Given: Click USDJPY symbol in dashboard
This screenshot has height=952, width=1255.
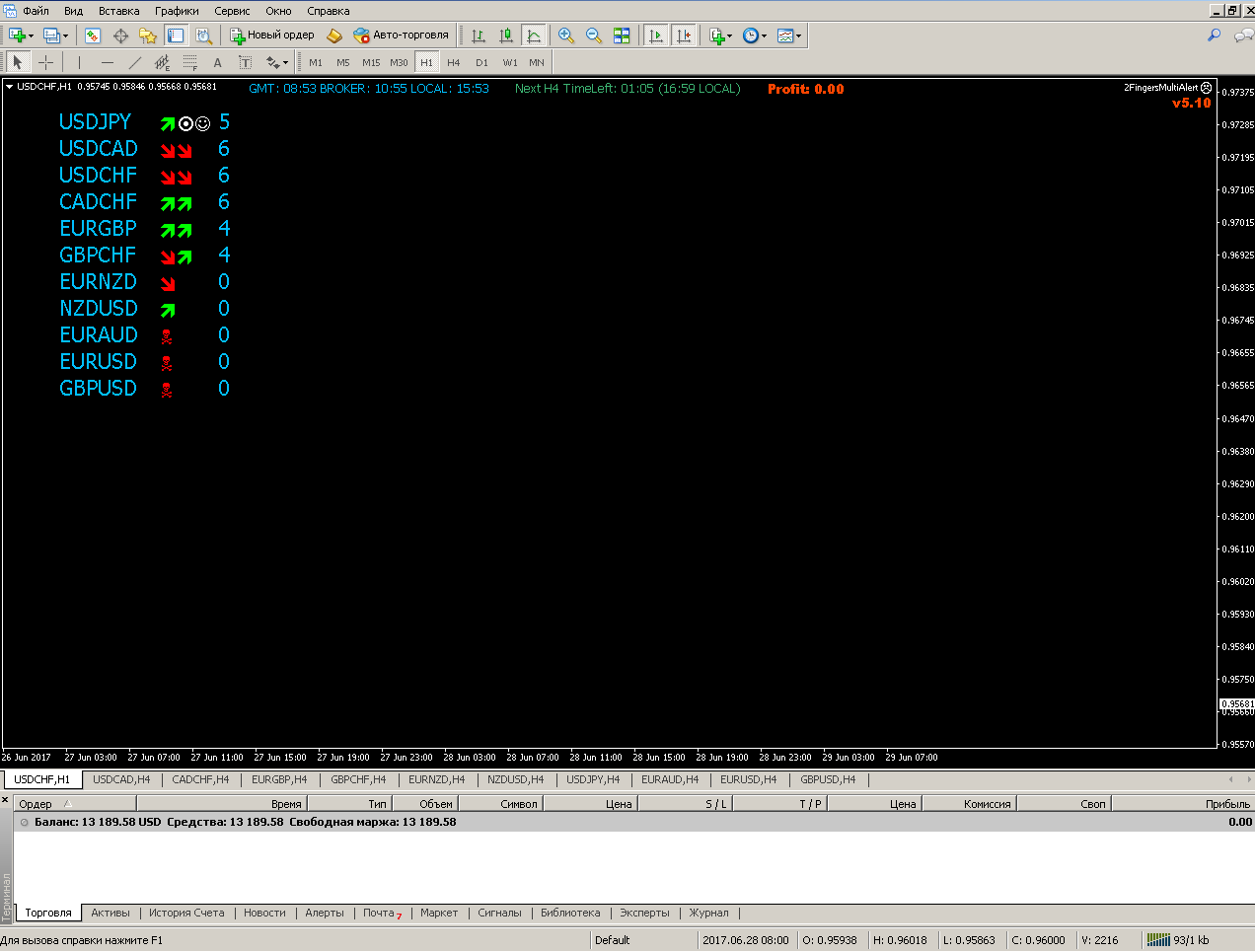Looking at the screenshot, I should click(95, 121).
